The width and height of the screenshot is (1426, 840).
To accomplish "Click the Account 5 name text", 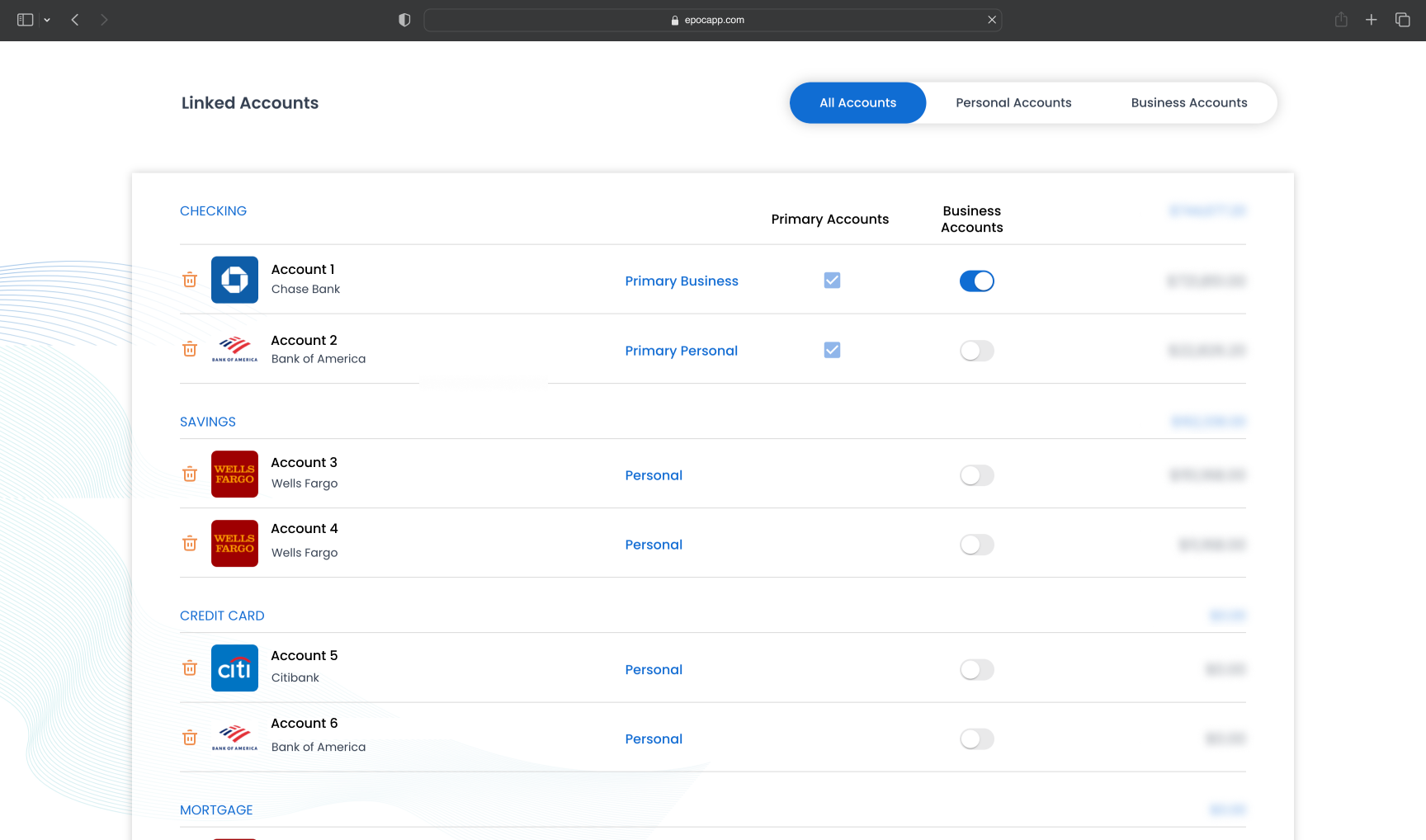I will pos(305,655).
